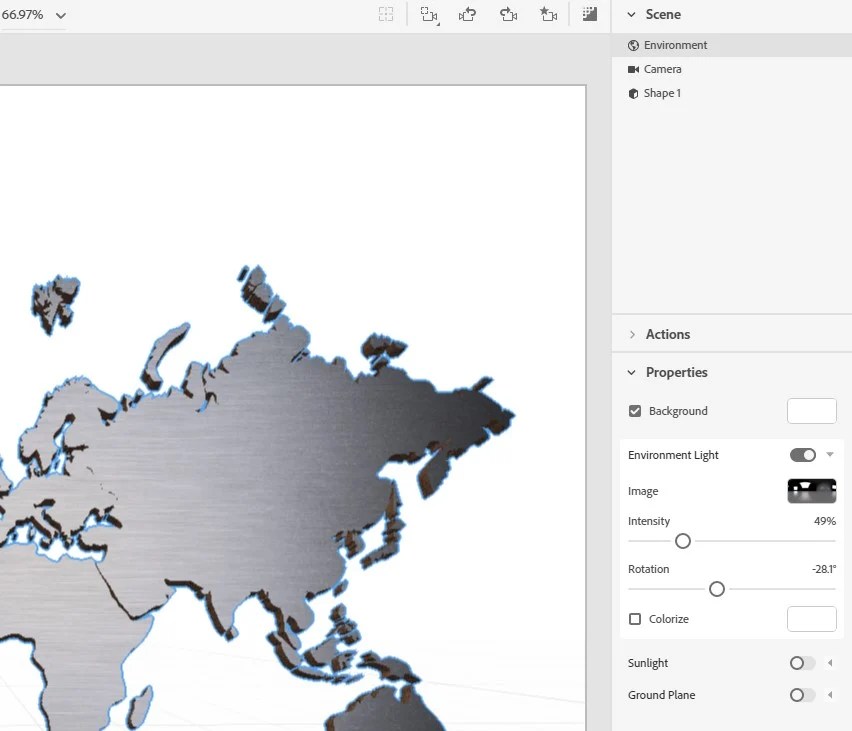
Task: Click the disabled select-and-align grid icon
Action: [386, 14]
